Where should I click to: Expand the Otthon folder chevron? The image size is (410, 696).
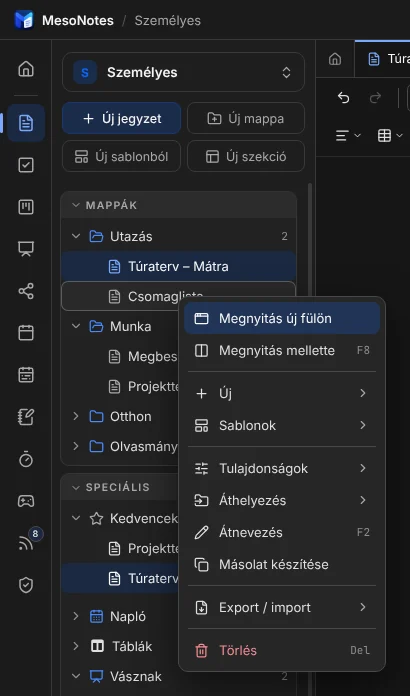pos(76,416)
